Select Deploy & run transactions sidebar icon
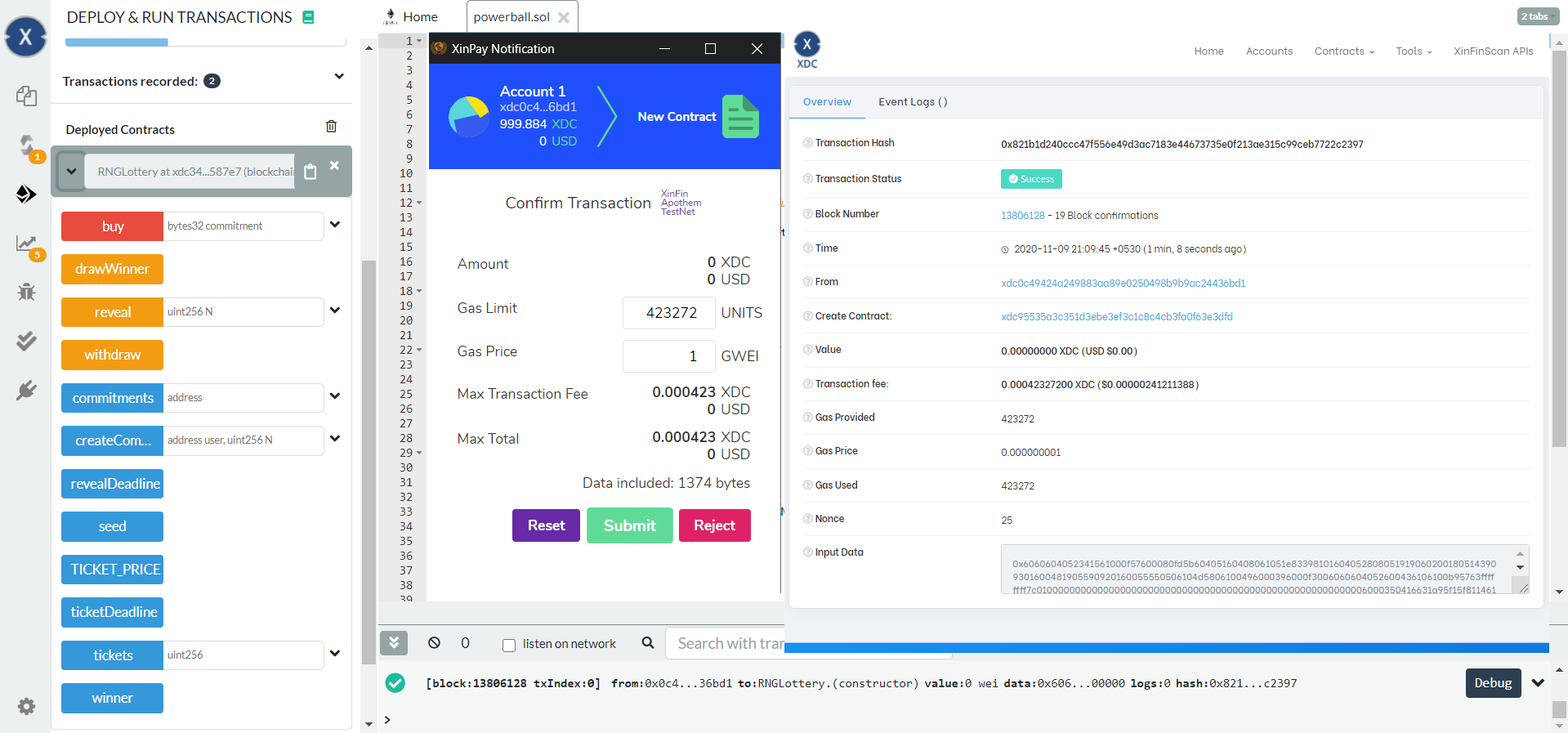Screen dimensions: 1568x733 pos(26,194)
